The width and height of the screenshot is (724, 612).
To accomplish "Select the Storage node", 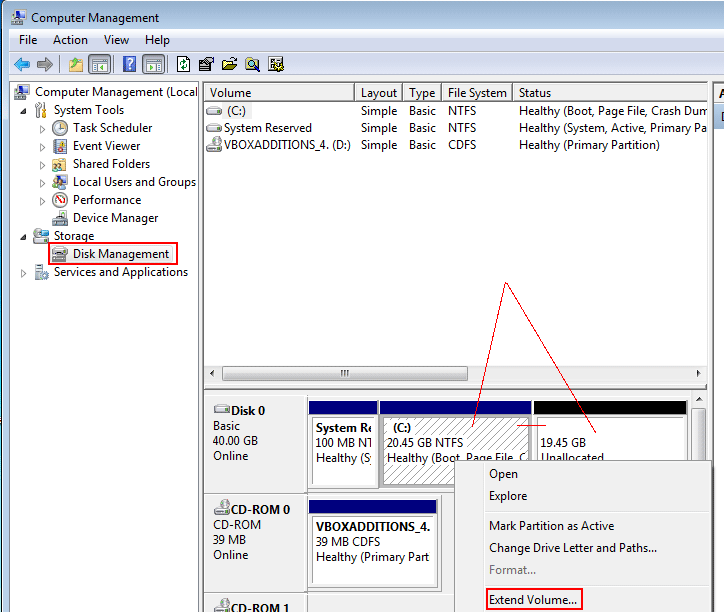I will pyautogui.click(x=74, y=236).
